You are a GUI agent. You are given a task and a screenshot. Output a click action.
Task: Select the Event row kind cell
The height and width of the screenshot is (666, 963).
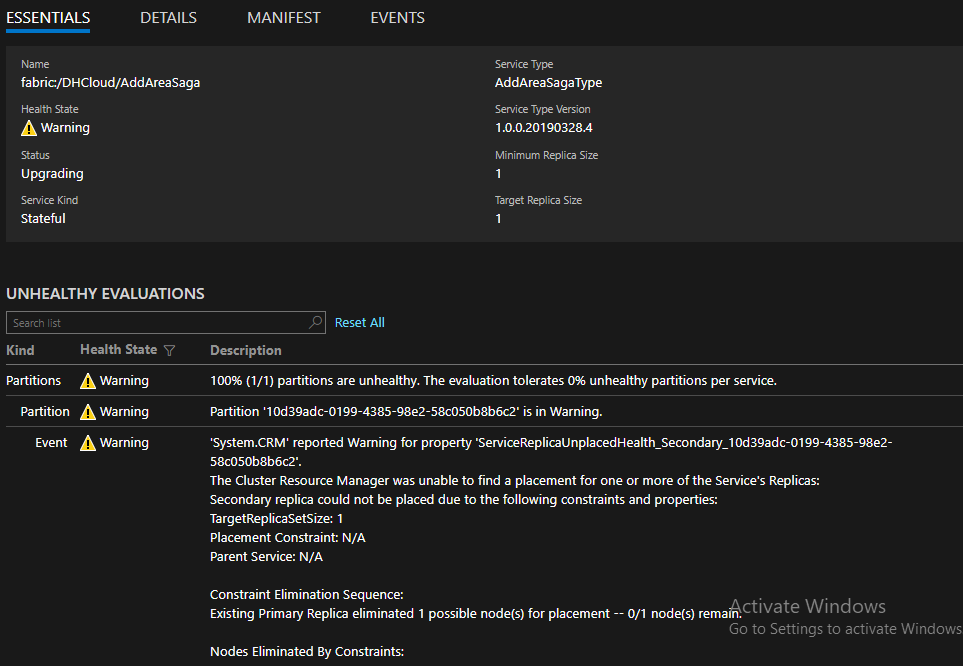pos(51,442)
